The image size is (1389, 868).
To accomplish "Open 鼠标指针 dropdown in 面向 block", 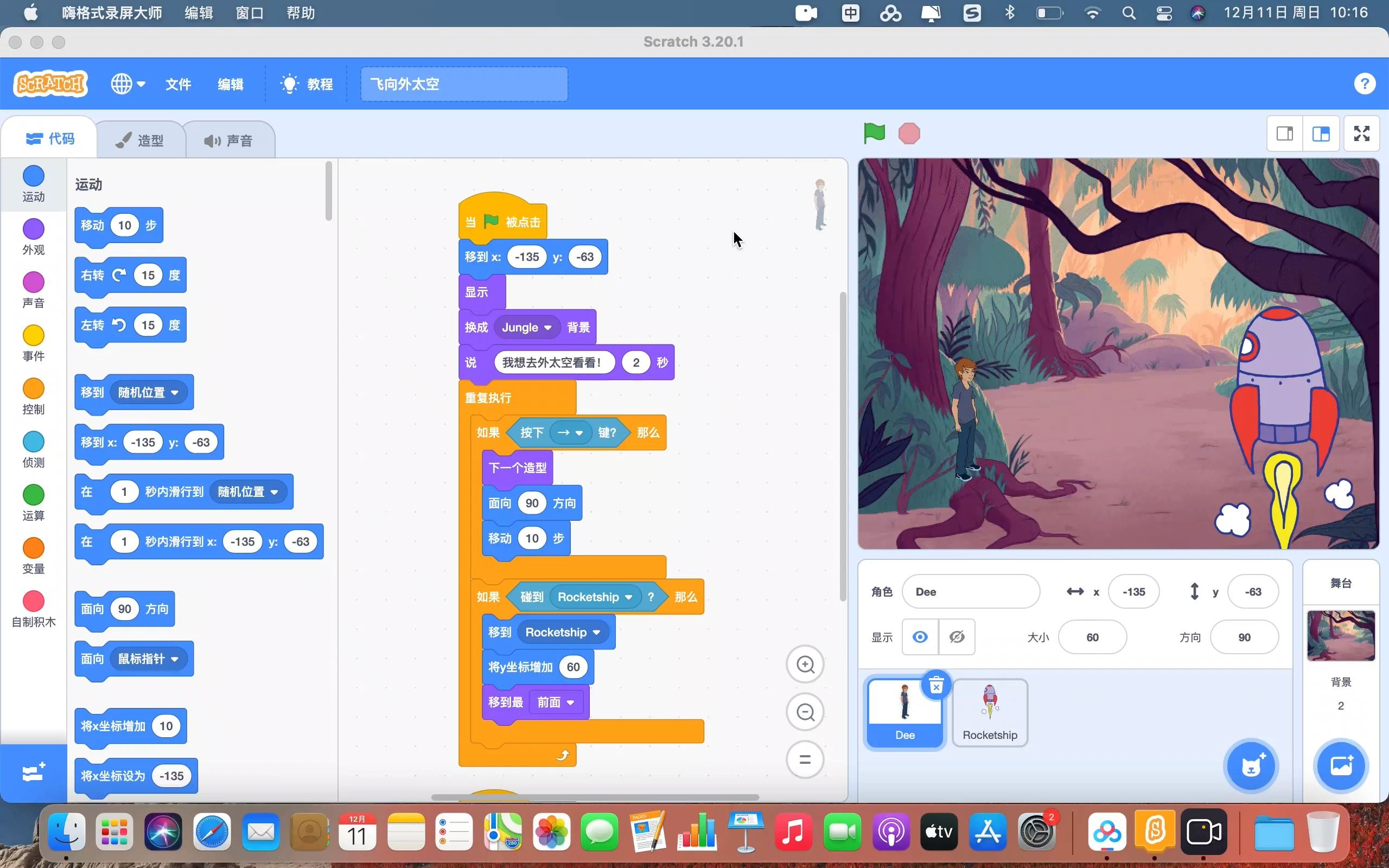I will click(148, 659).
